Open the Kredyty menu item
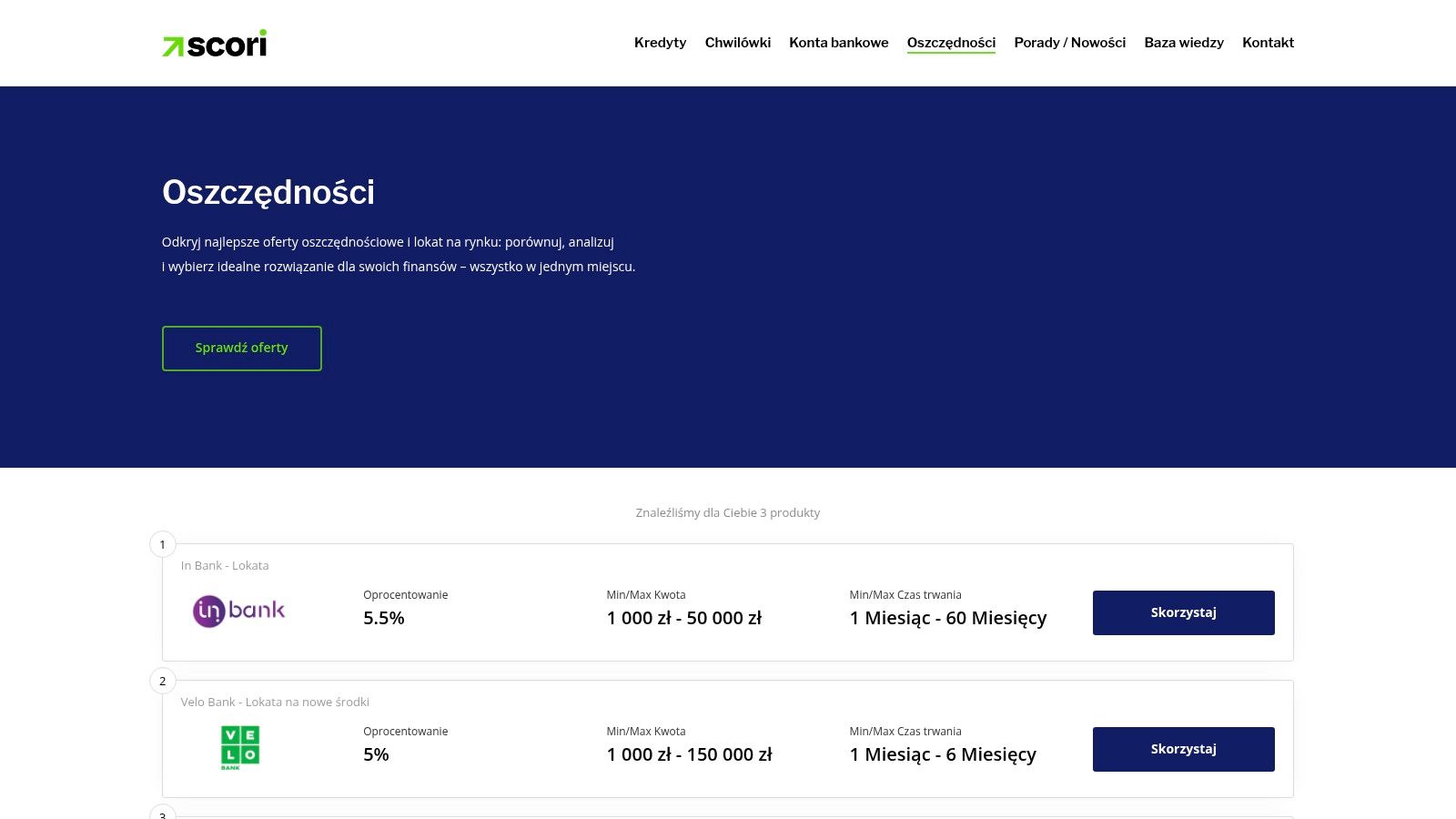This screenshot has width=1456, height=819. [x=660, y=43]
